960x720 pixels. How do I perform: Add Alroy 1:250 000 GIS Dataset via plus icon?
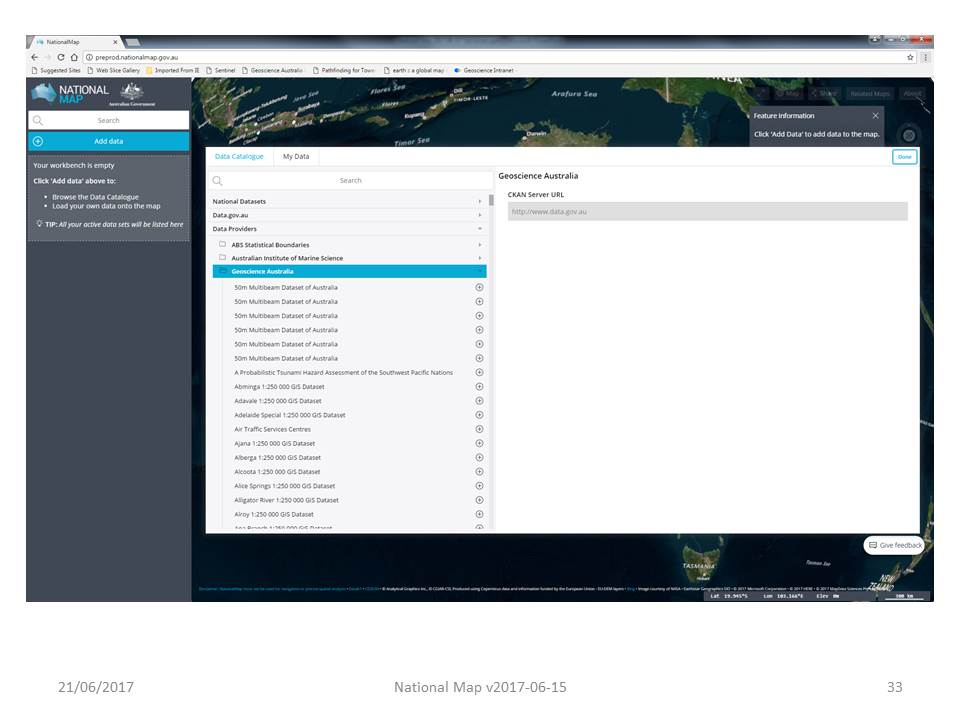click(479, 514)
